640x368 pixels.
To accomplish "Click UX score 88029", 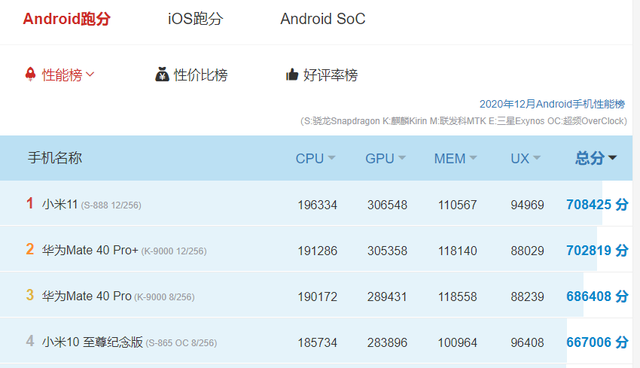I will [x=527, y=251].
